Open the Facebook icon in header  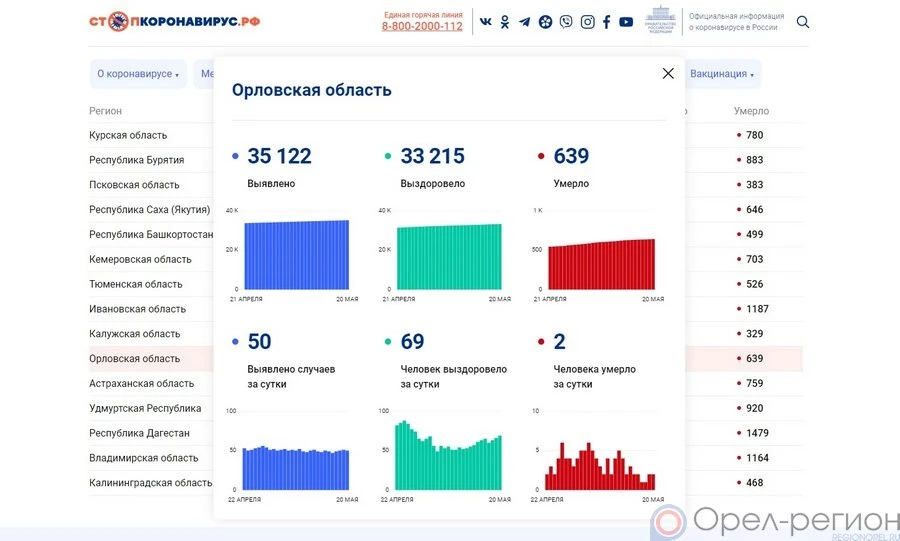(x=606, y=22)
